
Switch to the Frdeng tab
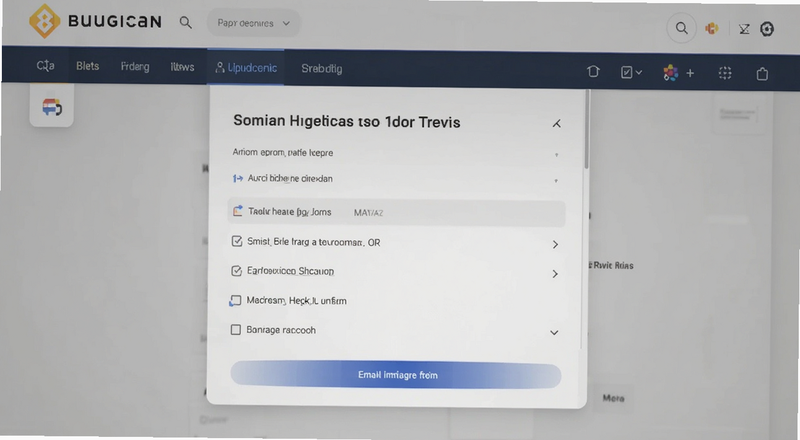click(135, 66)
